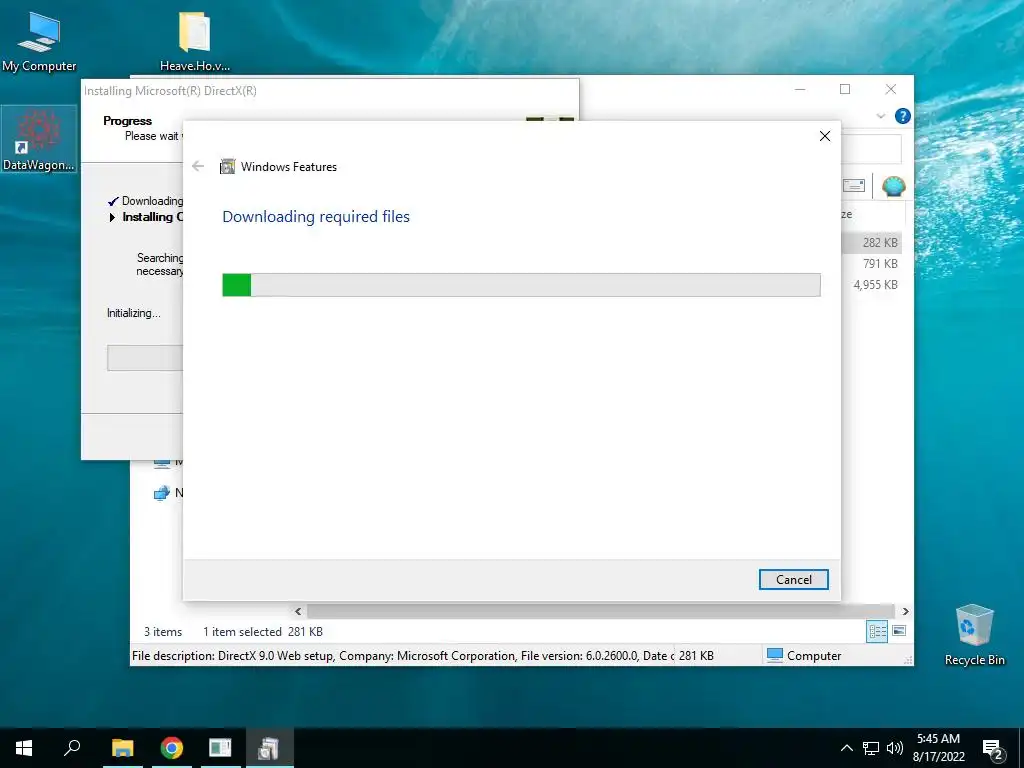Open taskbar search magnifier
The width and height of the screenshot is (1024, 768).
pos(72,748)
